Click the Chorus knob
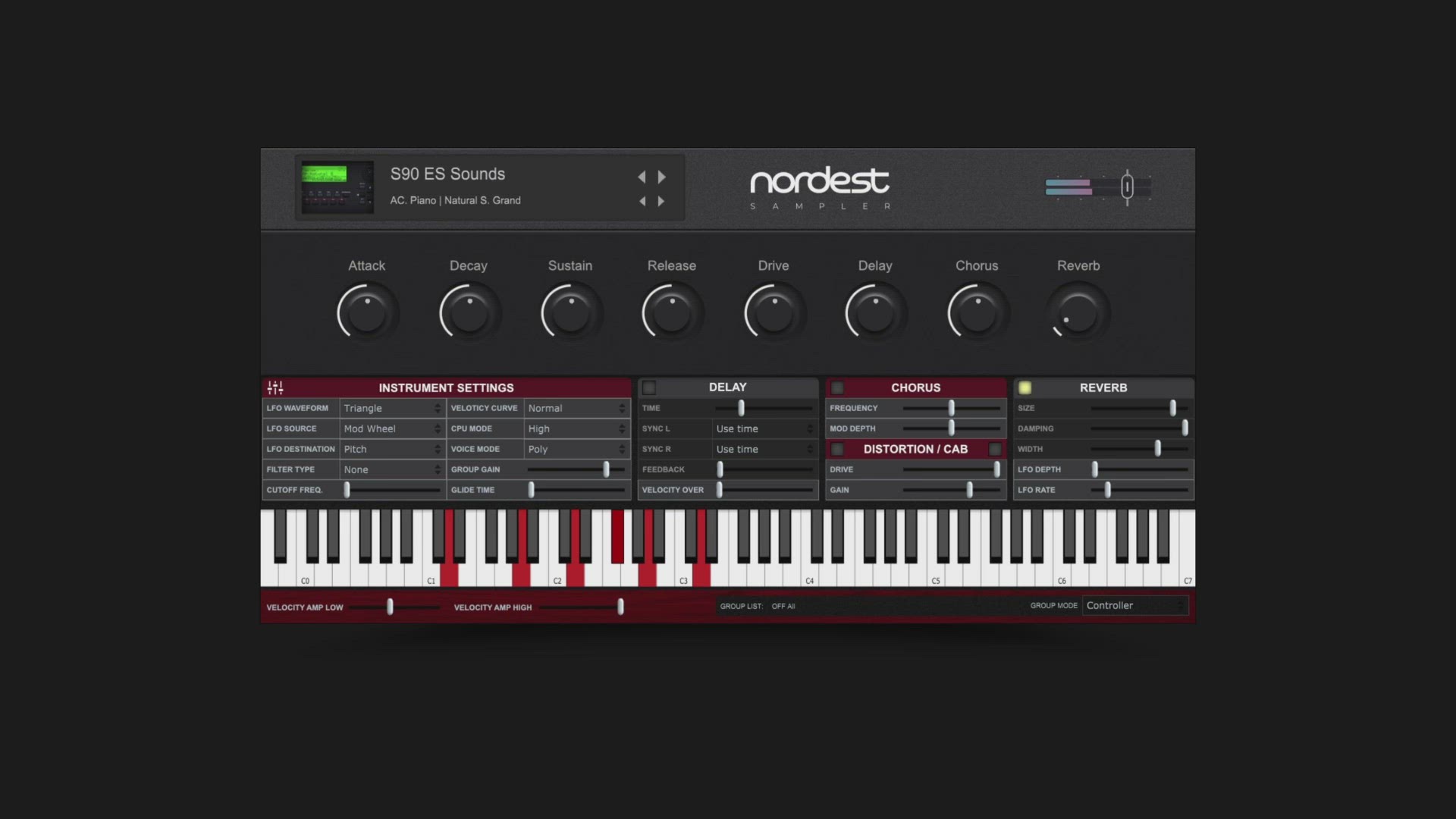Image resolution: width=1456 pixels, height=819 pixels. click(x=977, y=312)
